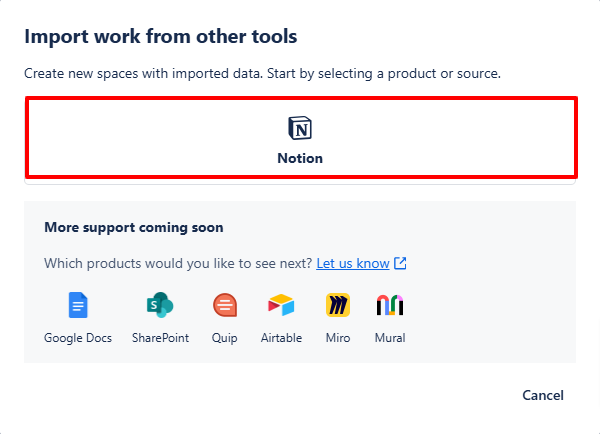
Task: Click the Airtable icon
Action: [281, 305]
